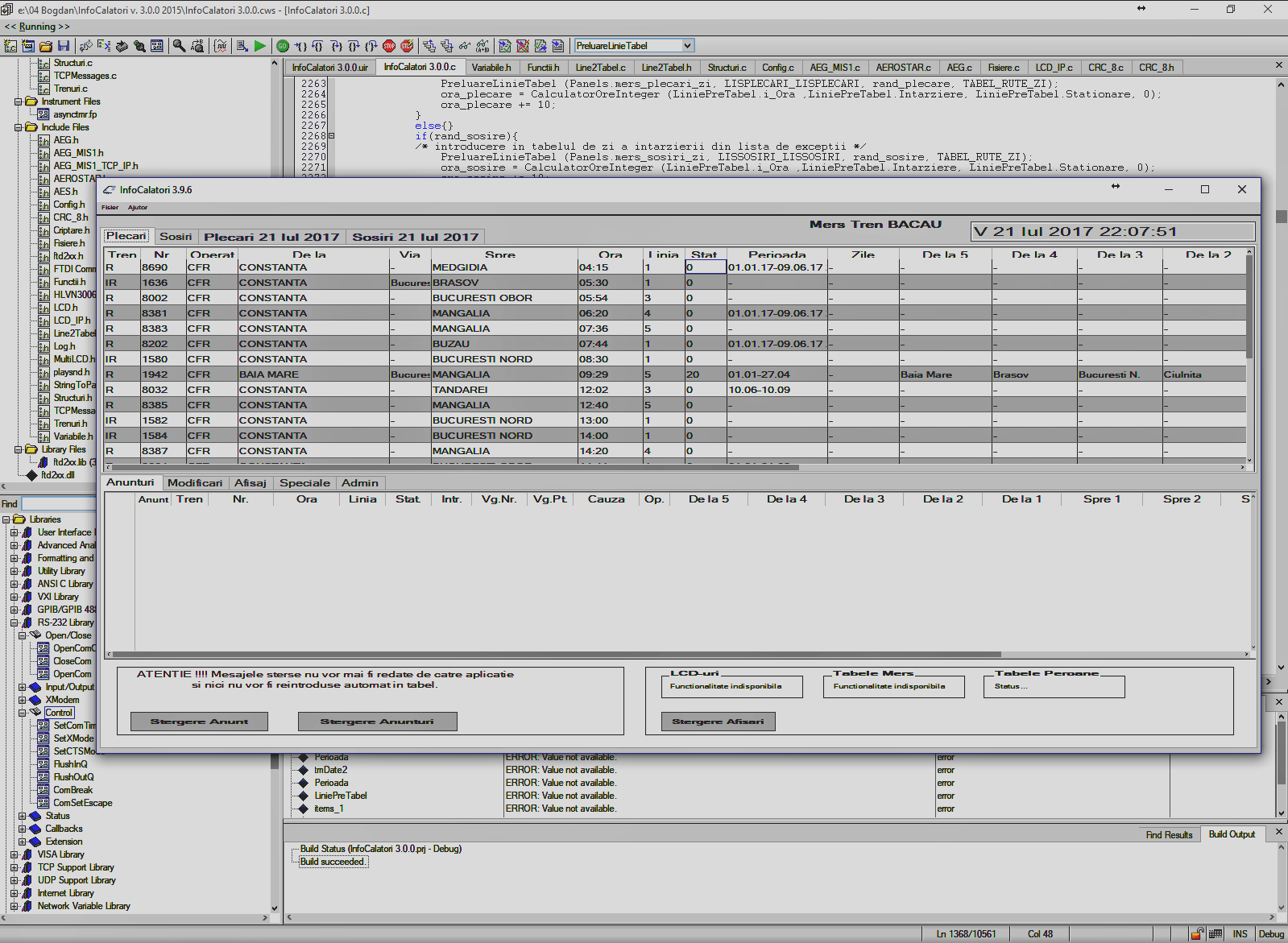
Task: Collapse the Library Files tree node
Action: click(x=18, y=449)
